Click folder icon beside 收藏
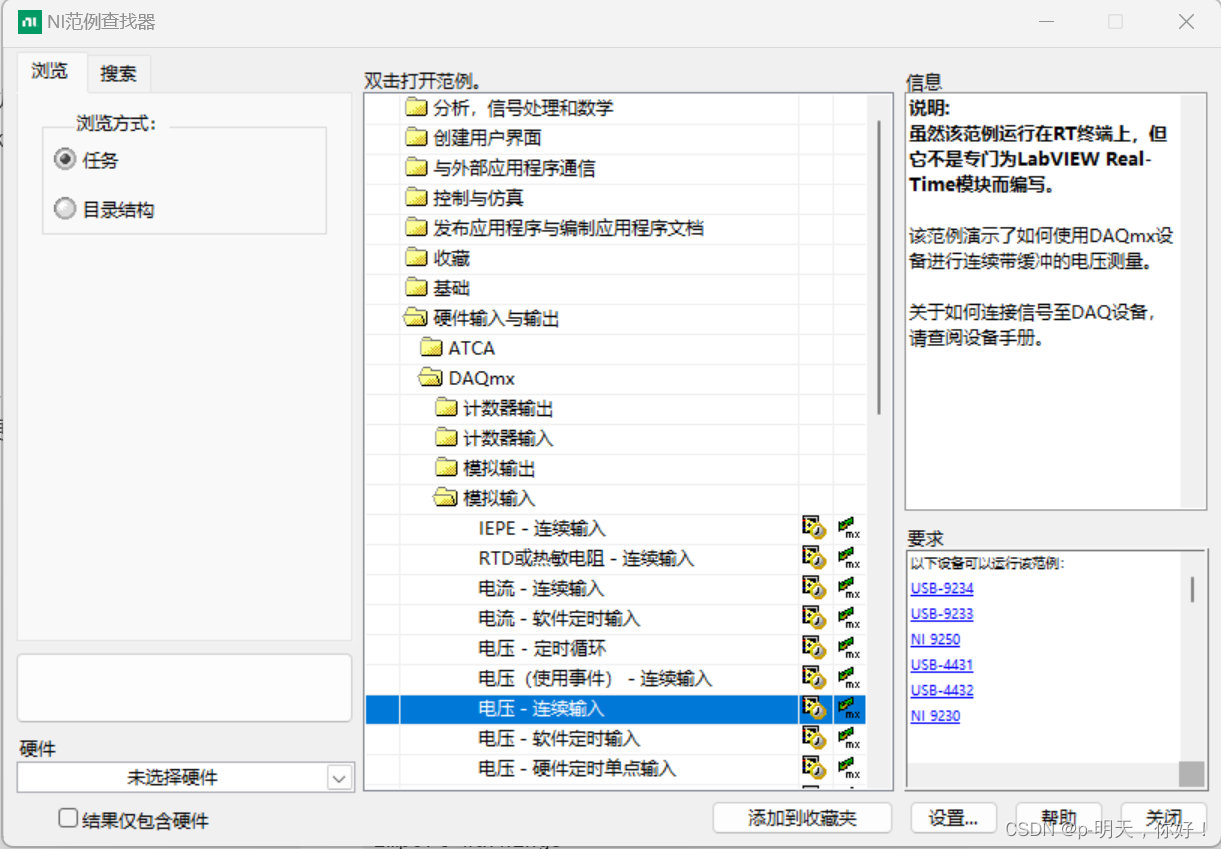The width and height of the screenshot is (1221, 849). click(x=416, y=258)
